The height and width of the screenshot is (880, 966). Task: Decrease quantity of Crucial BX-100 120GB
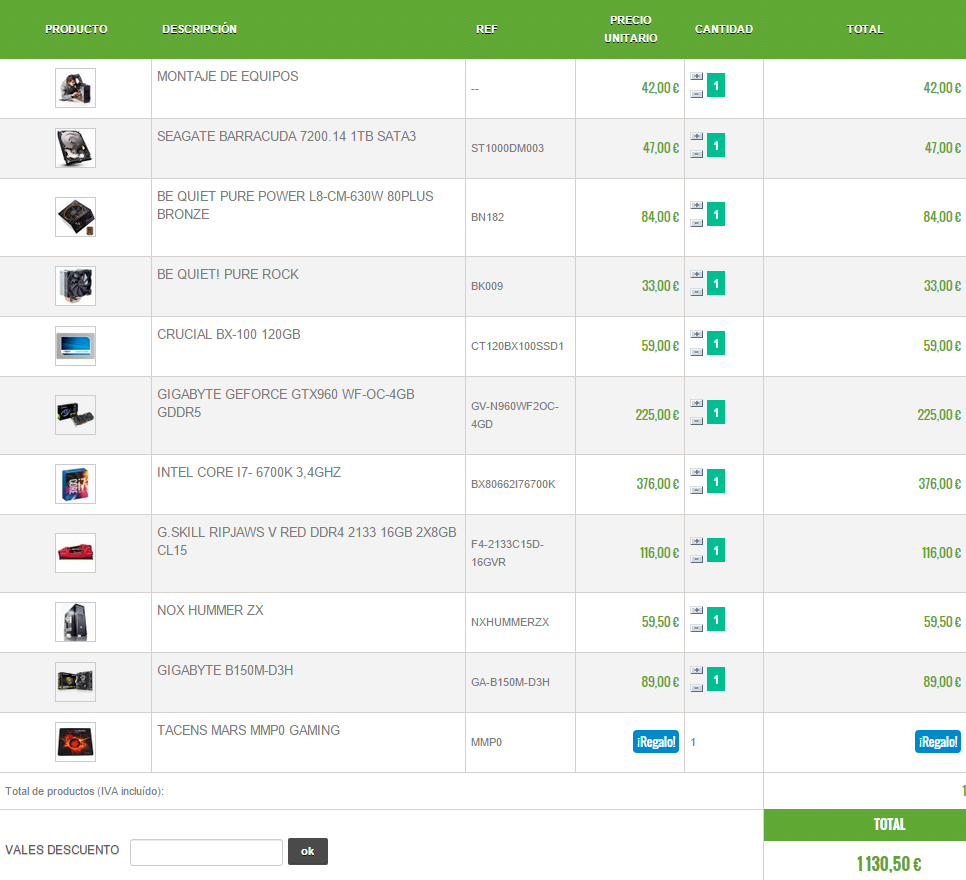[x=696, y=352]
